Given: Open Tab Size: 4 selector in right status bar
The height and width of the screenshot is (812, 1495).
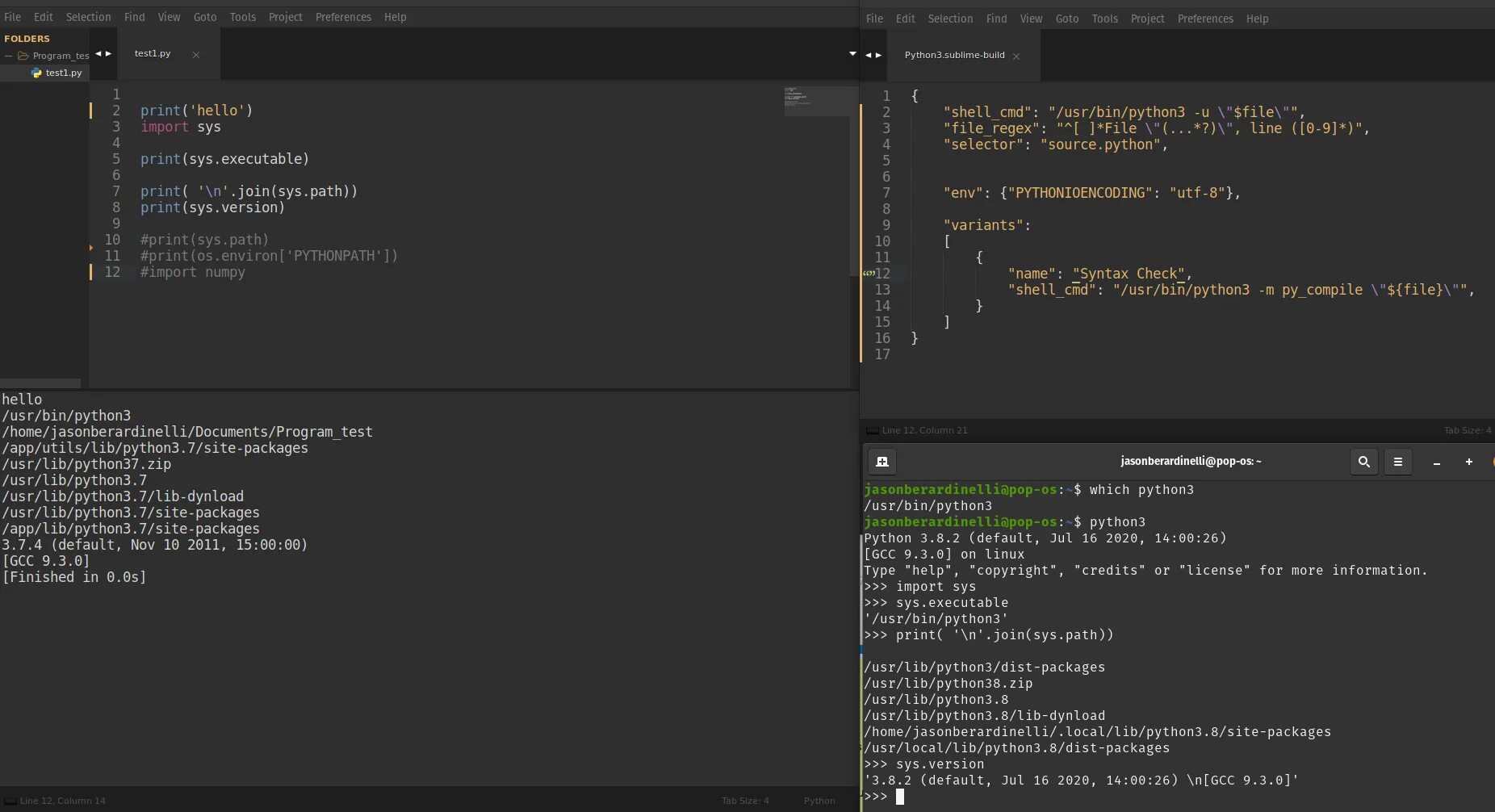Looking at the screenshot, I should coord(1468,430).
